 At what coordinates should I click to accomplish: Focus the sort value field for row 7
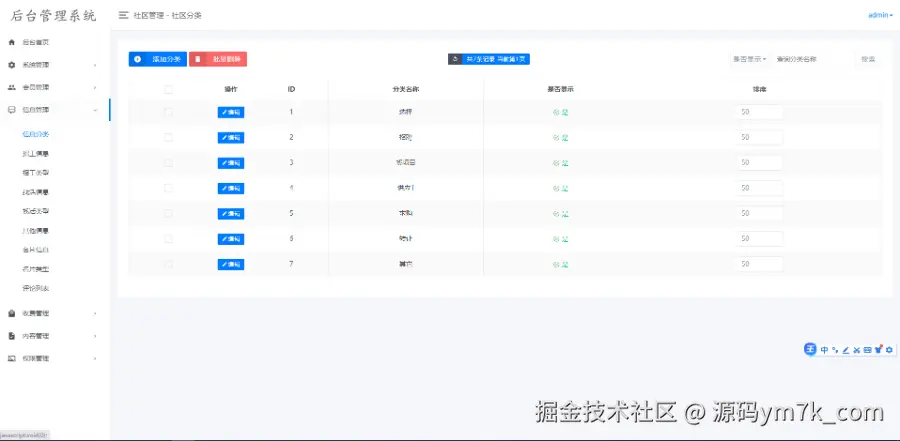click(x=759, y=264)
